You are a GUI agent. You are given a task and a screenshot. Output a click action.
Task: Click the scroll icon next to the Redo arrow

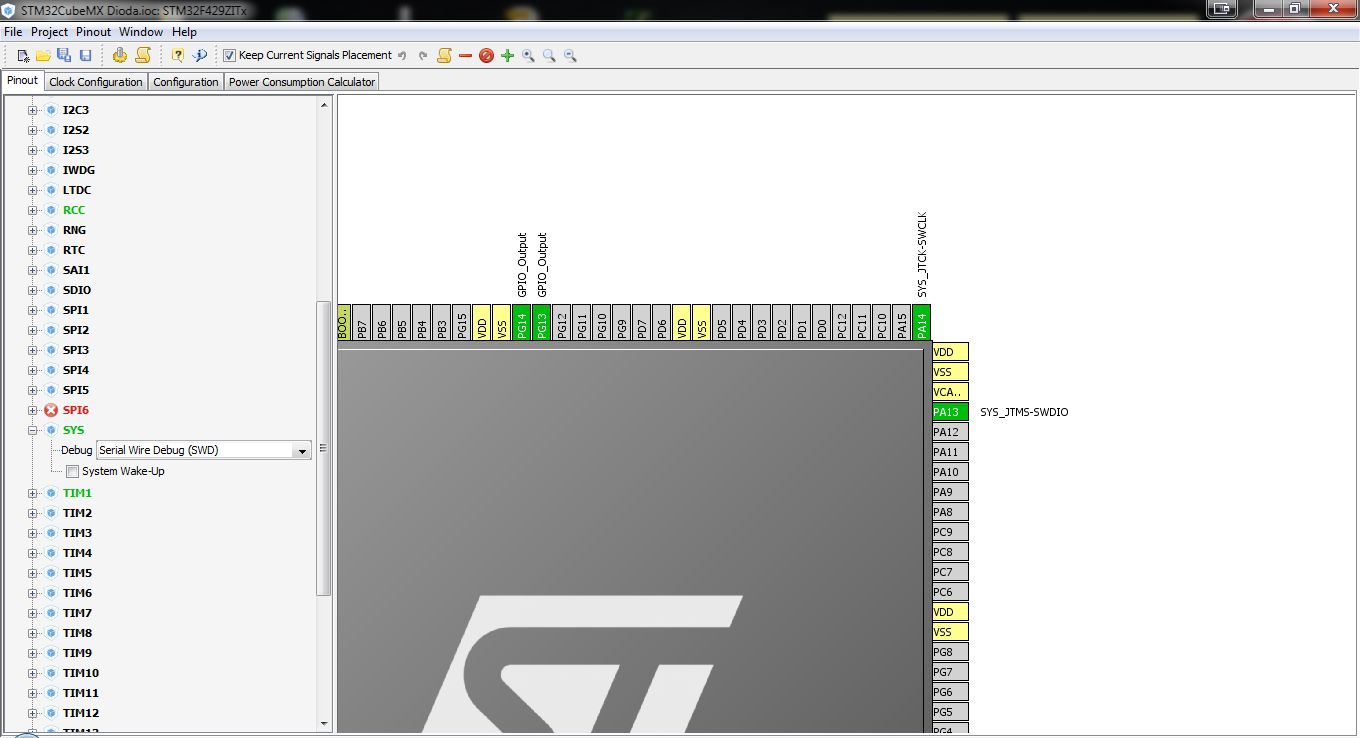coord(444,56)
